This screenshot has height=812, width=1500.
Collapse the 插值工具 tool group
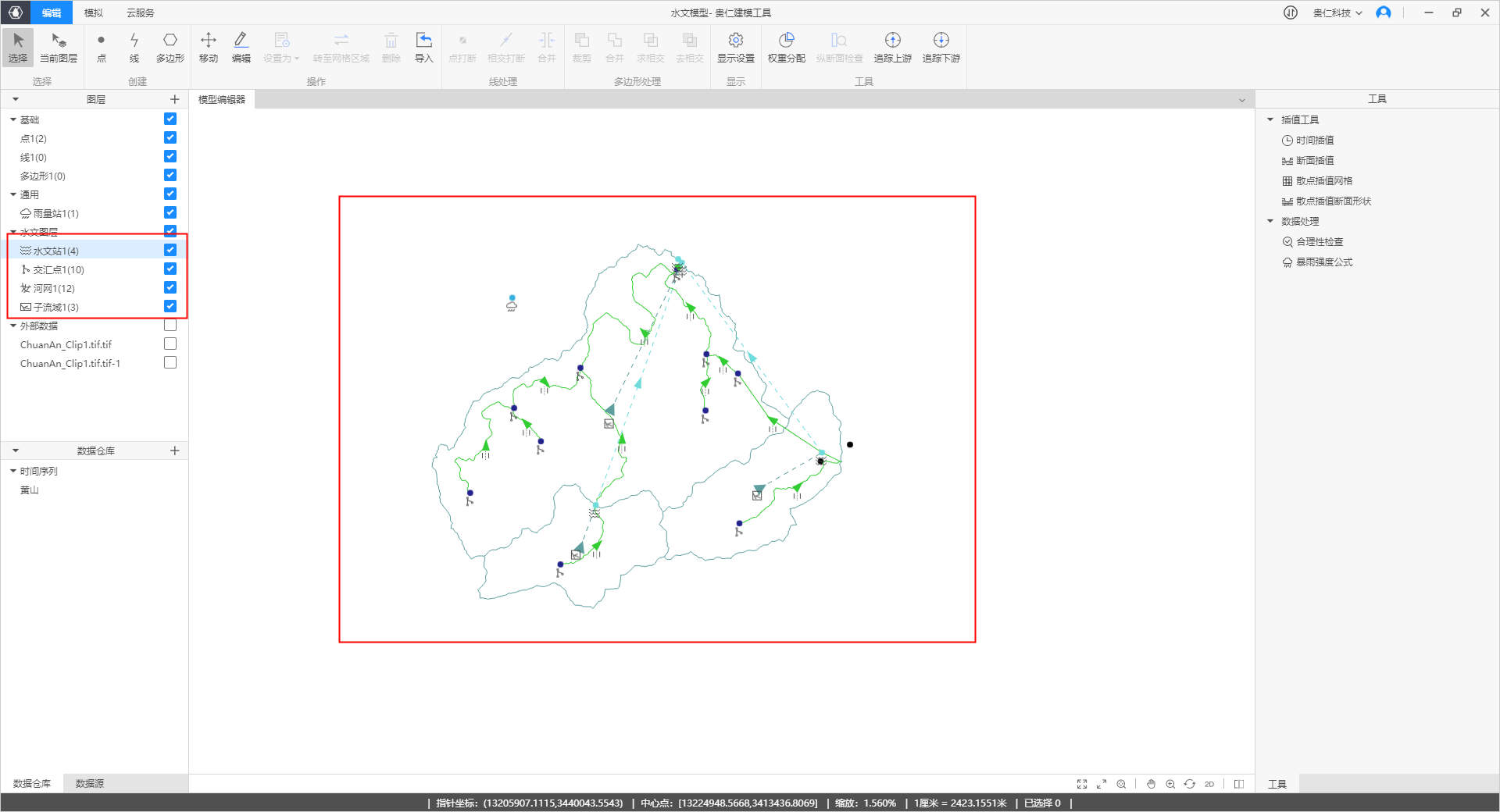(1270, 120)
